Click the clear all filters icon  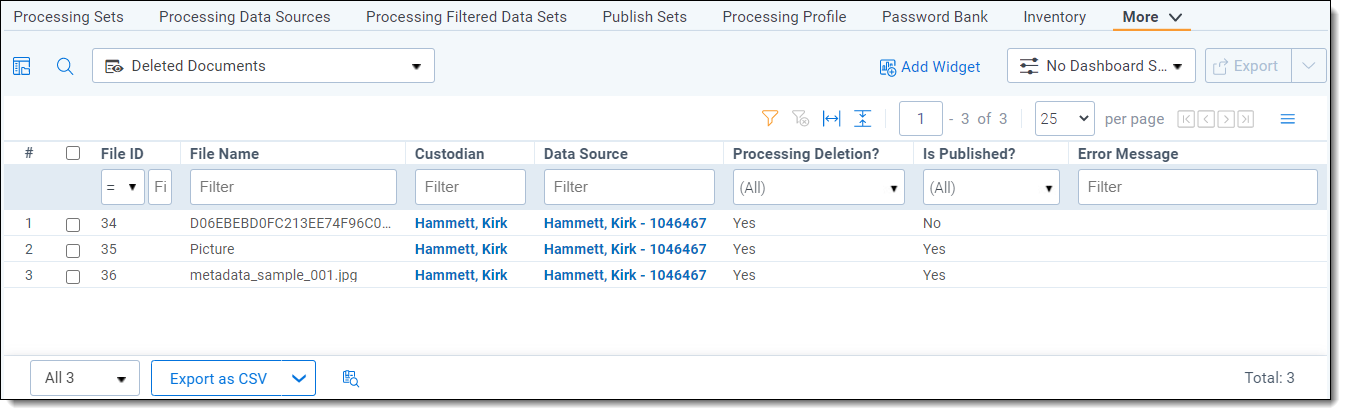click(x=800, y=119)
